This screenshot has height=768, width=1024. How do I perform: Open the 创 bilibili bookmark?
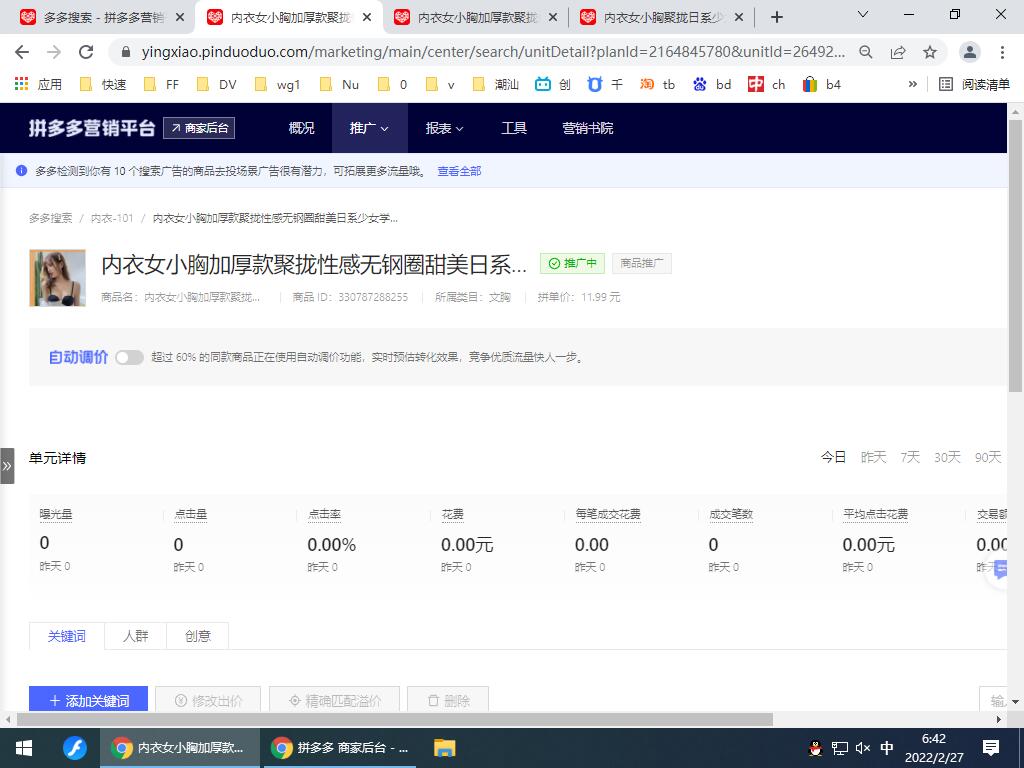tap(552, 84)
